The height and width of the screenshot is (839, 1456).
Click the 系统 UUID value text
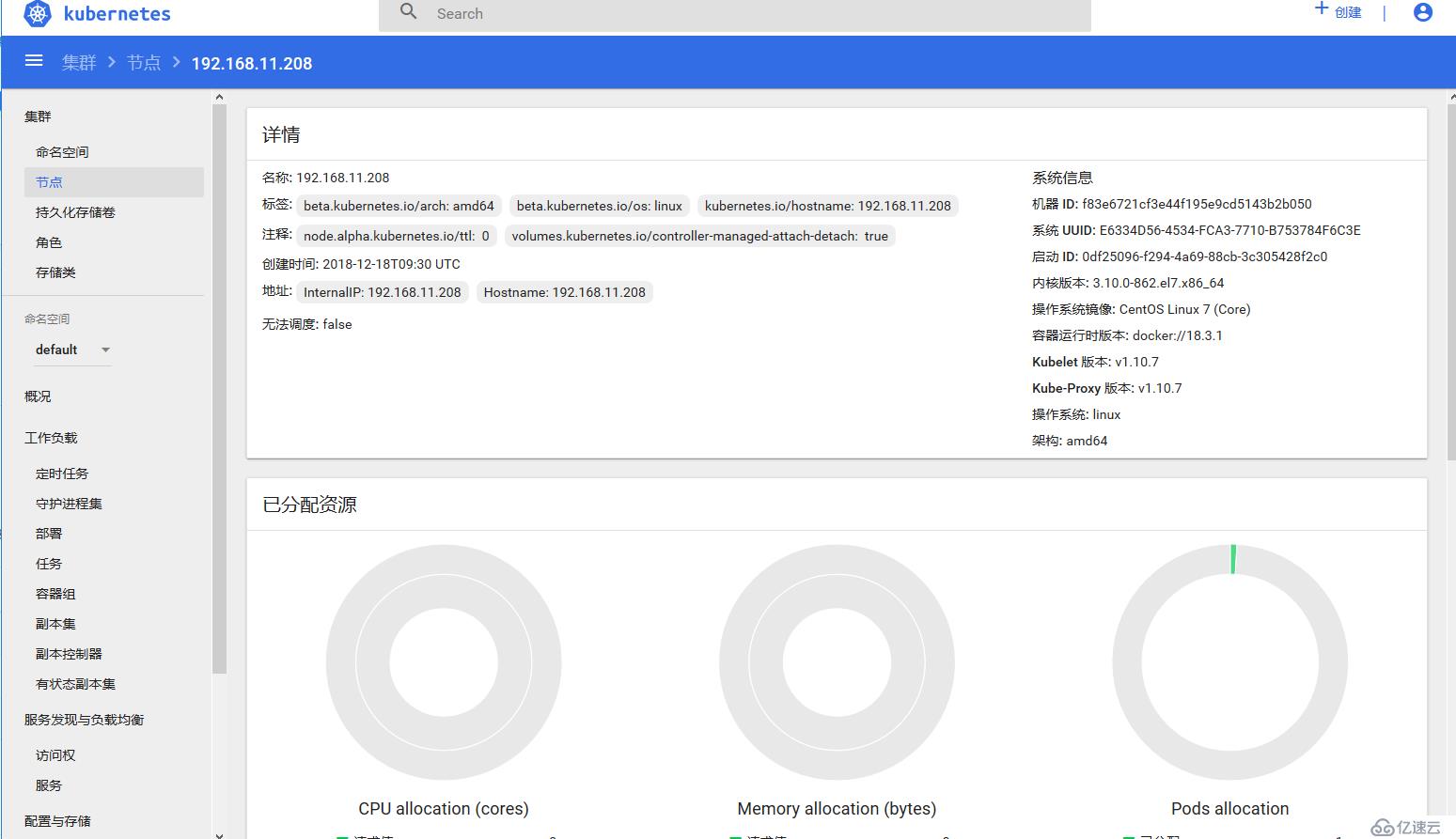(x=1229, y=230)
